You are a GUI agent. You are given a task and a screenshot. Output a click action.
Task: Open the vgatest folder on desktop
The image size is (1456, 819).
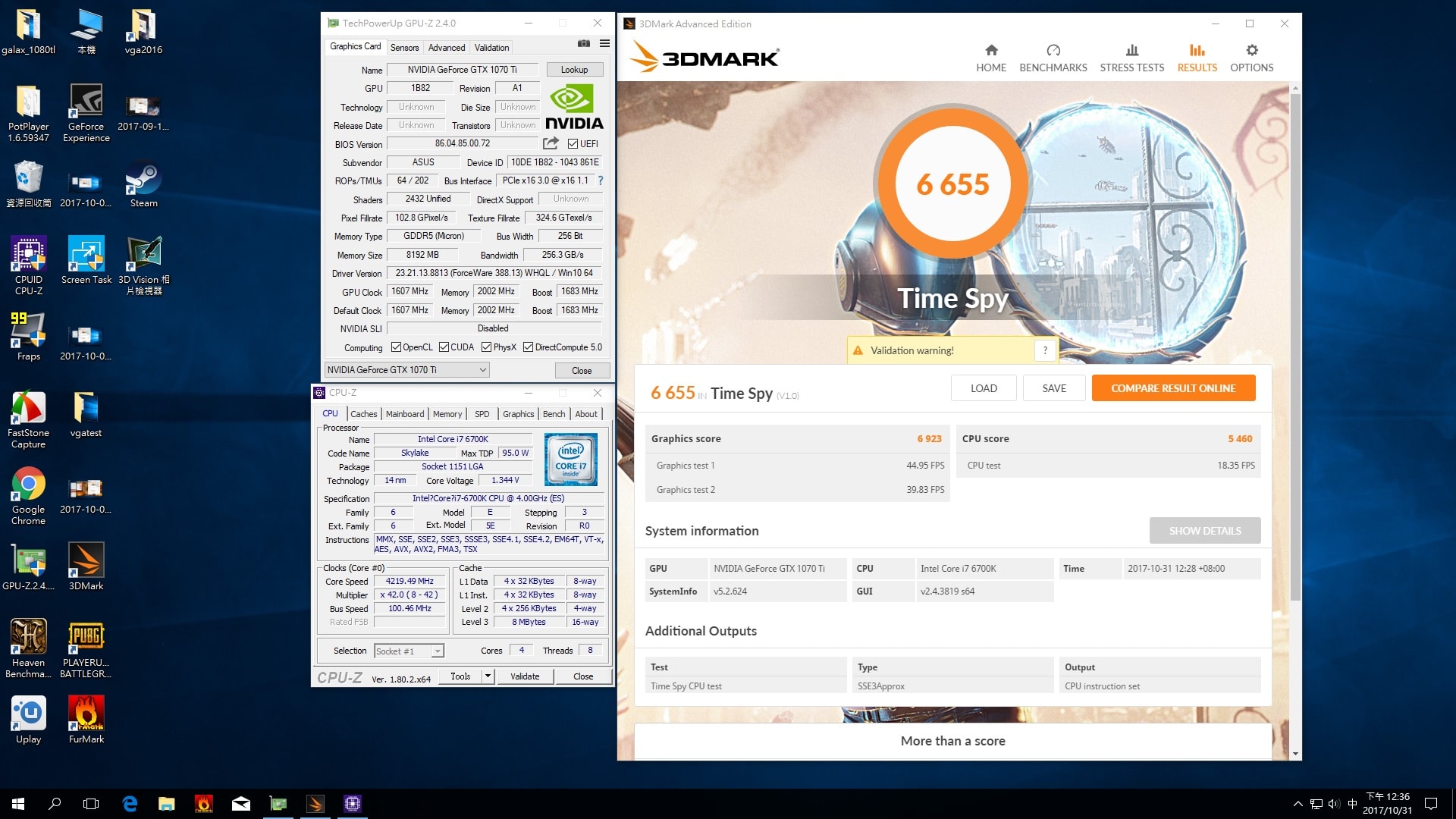(x=86, y=414)
